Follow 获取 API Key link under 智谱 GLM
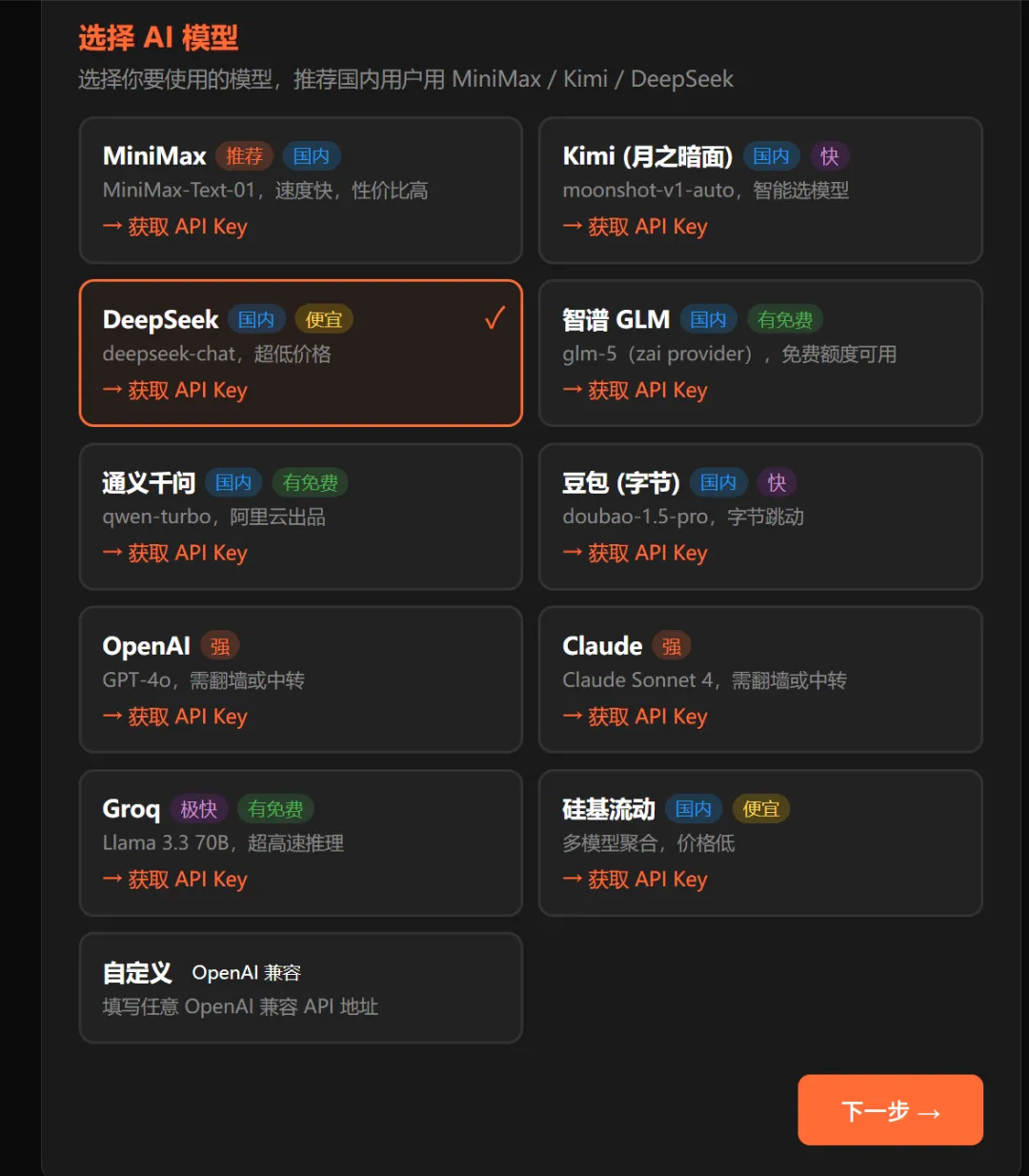 636,391
